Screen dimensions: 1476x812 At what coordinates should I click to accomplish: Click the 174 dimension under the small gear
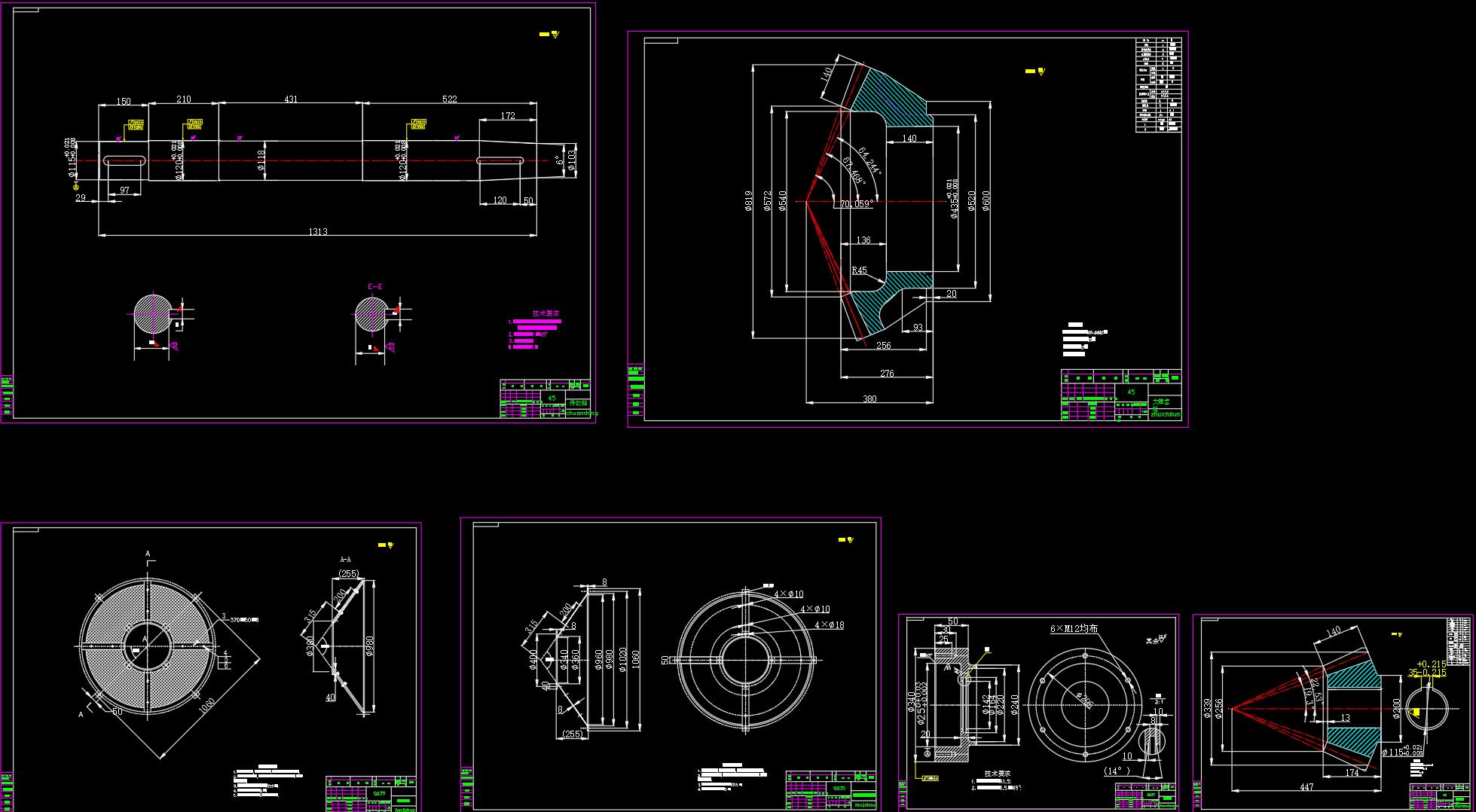1352,773
